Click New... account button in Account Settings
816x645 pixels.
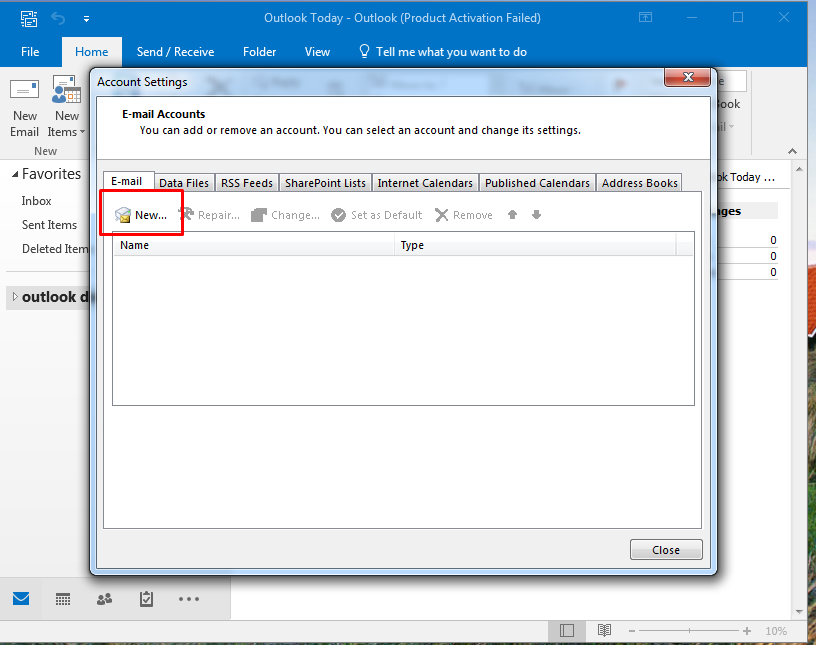pos(141,214)
